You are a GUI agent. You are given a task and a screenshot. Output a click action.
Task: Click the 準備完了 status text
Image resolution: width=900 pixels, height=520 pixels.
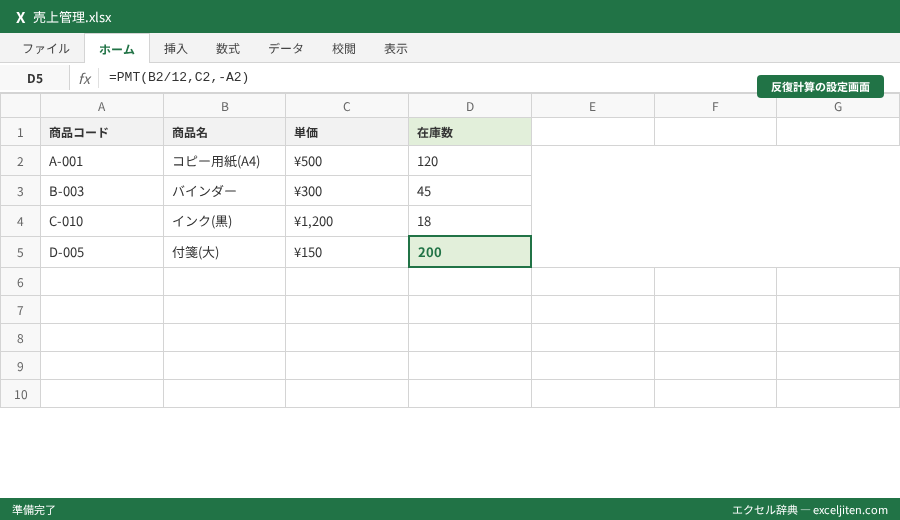(34, 510)
